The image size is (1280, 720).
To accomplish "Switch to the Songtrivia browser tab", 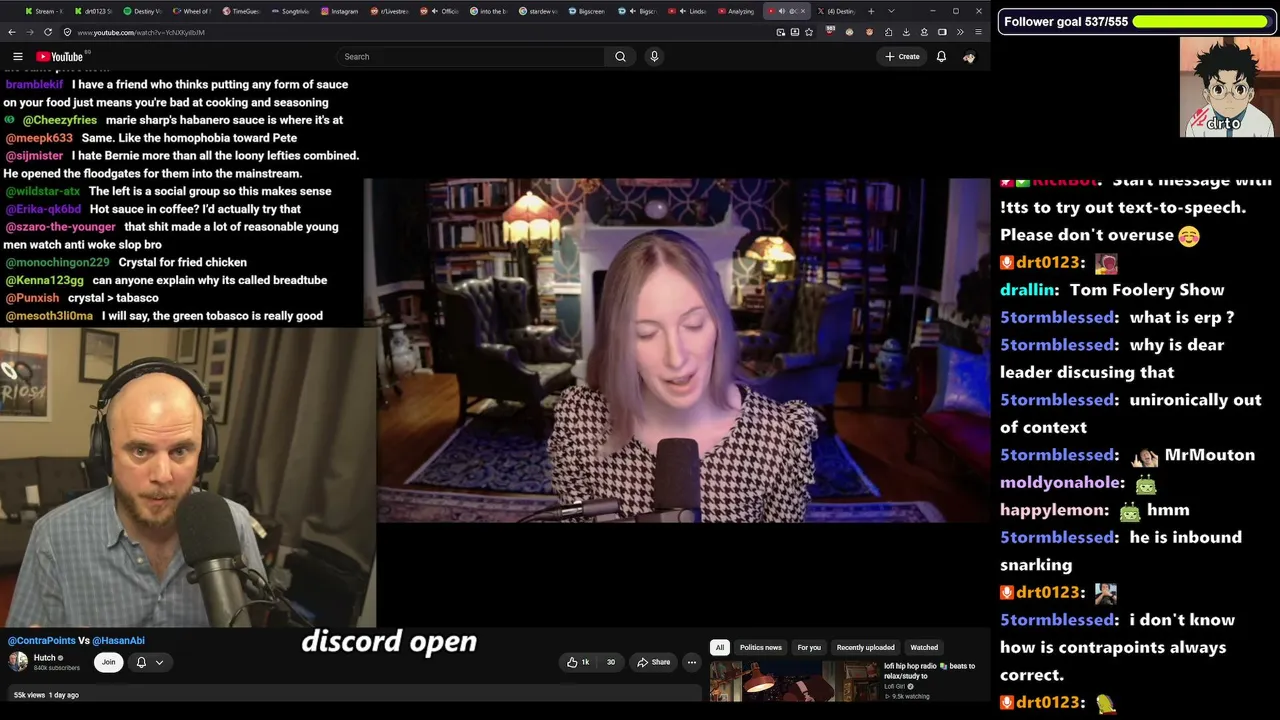I will pos(290,11).
